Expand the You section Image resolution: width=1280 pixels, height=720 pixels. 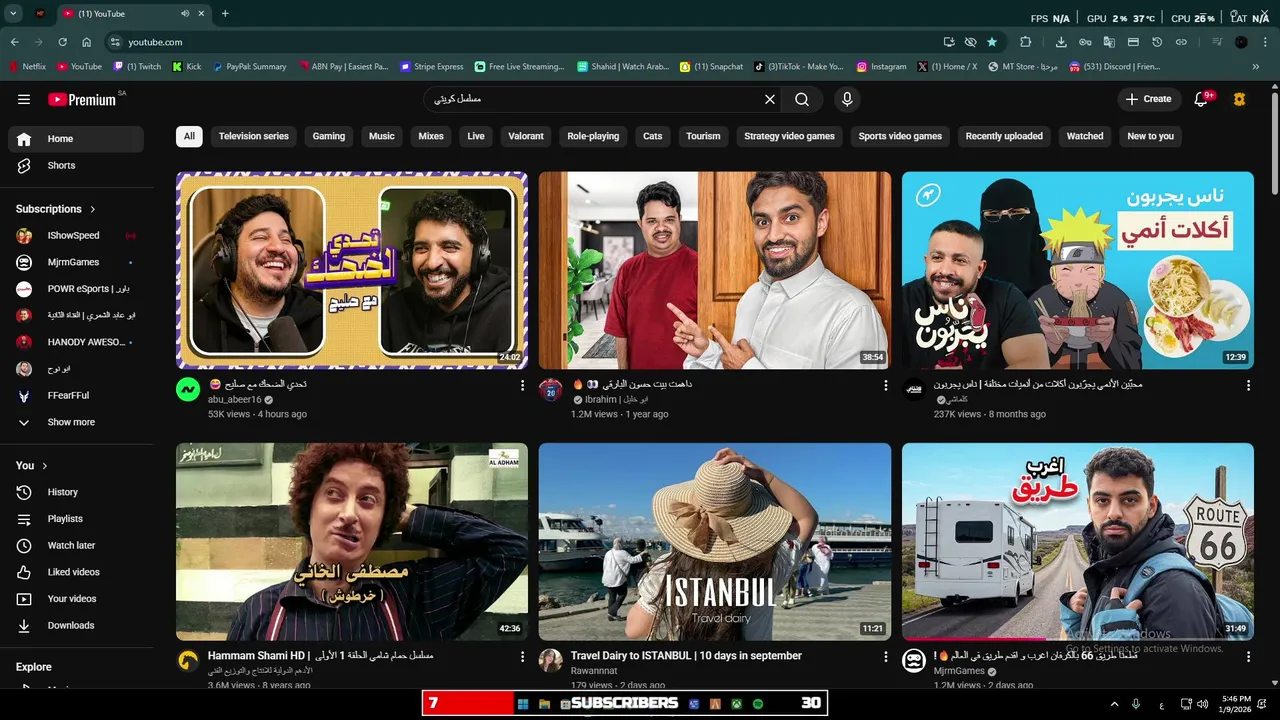[32, 466]
